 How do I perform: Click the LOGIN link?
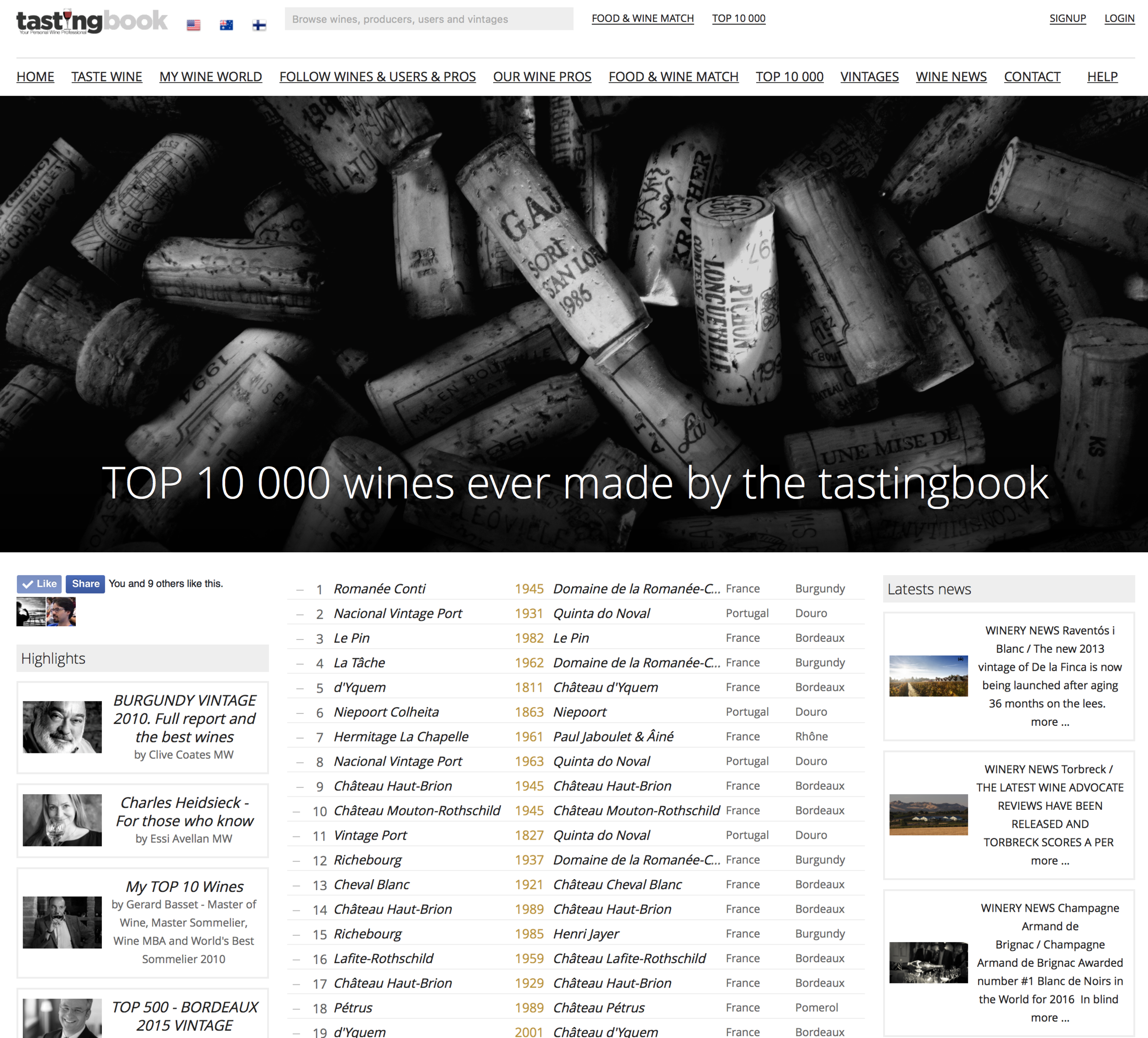click(x=1119, y=18)
